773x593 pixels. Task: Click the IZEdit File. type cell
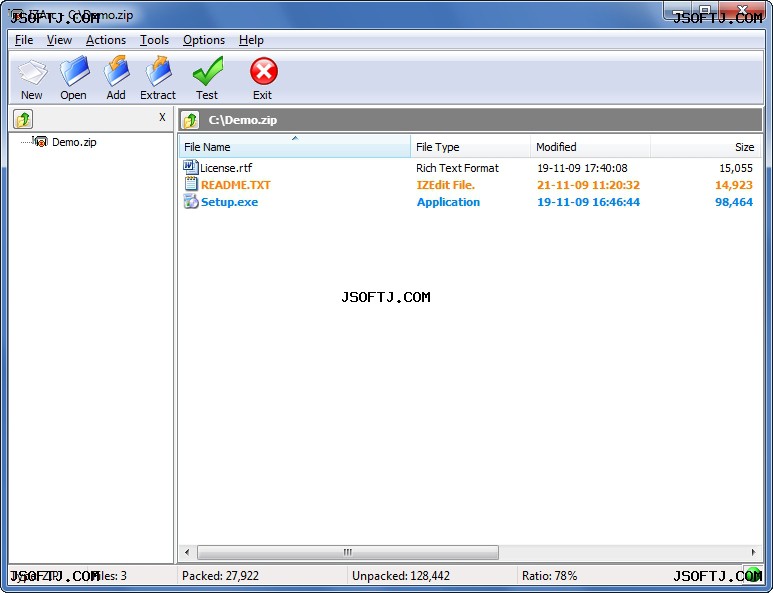[x=446, y=185]
